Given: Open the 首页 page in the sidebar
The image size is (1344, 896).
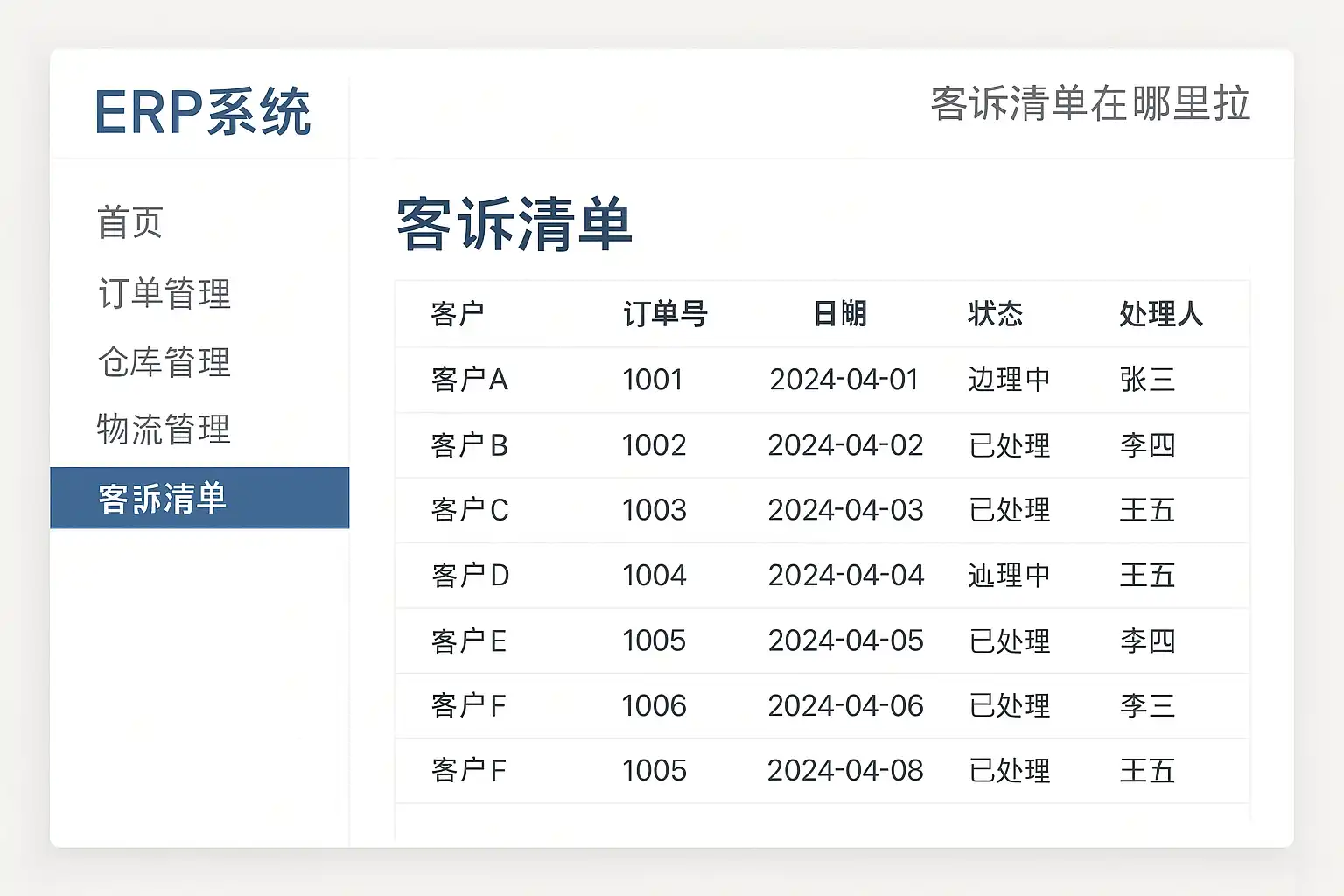Looking at the screenshot, I should (x=130, y=222).
